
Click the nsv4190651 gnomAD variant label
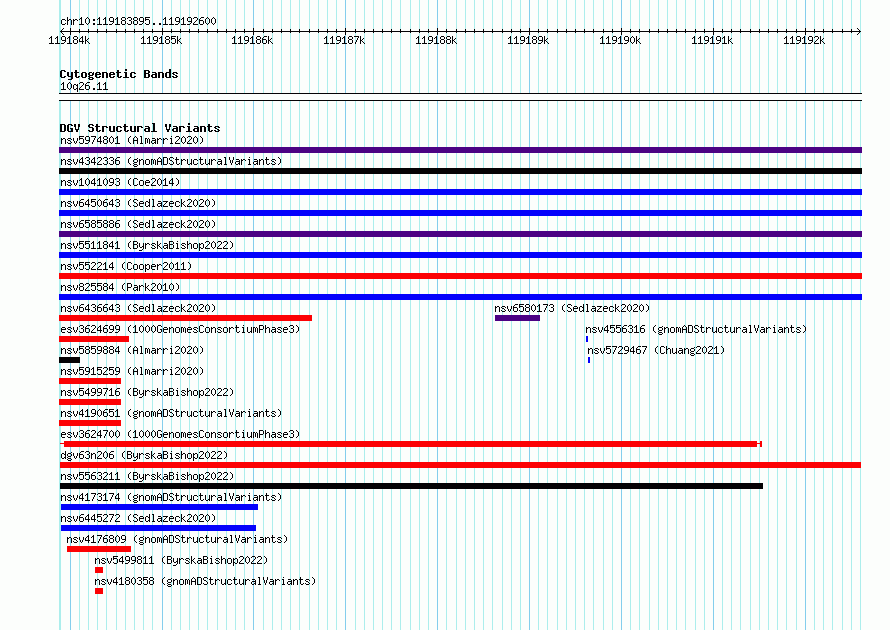[171, 413]
